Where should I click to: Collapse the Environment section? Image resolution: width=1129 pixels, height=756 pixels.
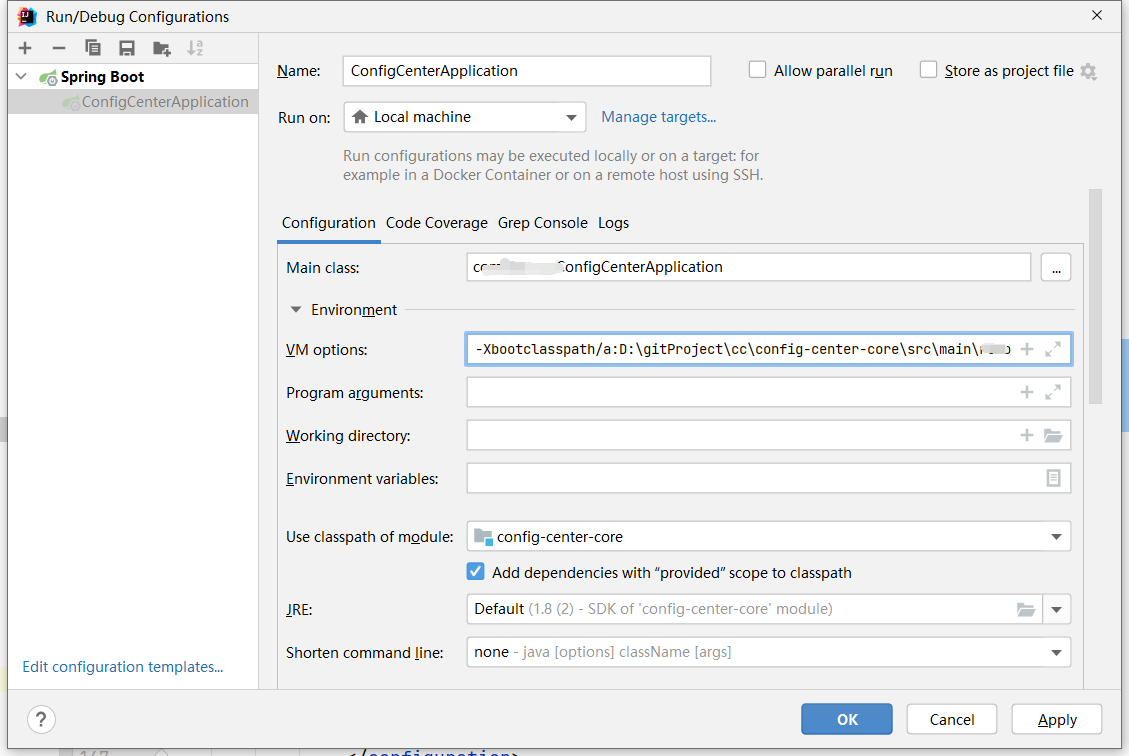[x=295, y=310]
